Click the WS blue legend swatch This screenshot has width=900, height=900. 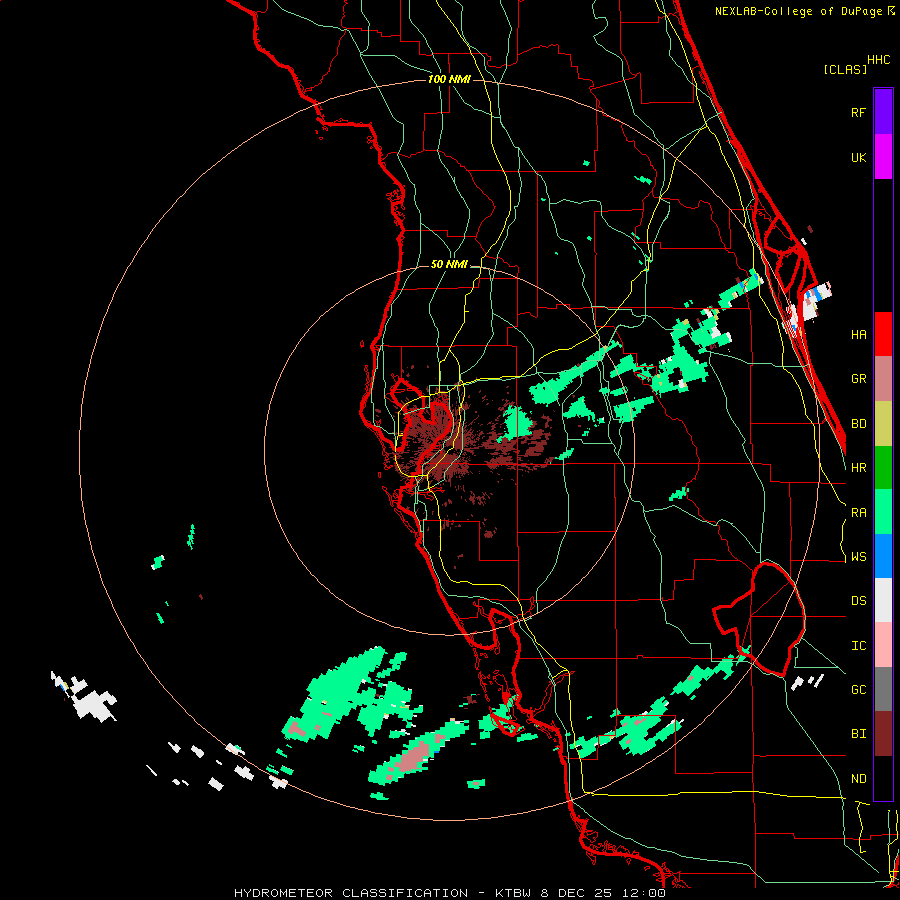883,556
